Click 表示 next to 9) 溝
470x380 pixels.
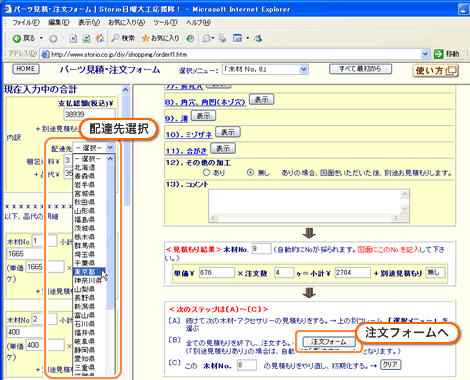click(203, 116)
